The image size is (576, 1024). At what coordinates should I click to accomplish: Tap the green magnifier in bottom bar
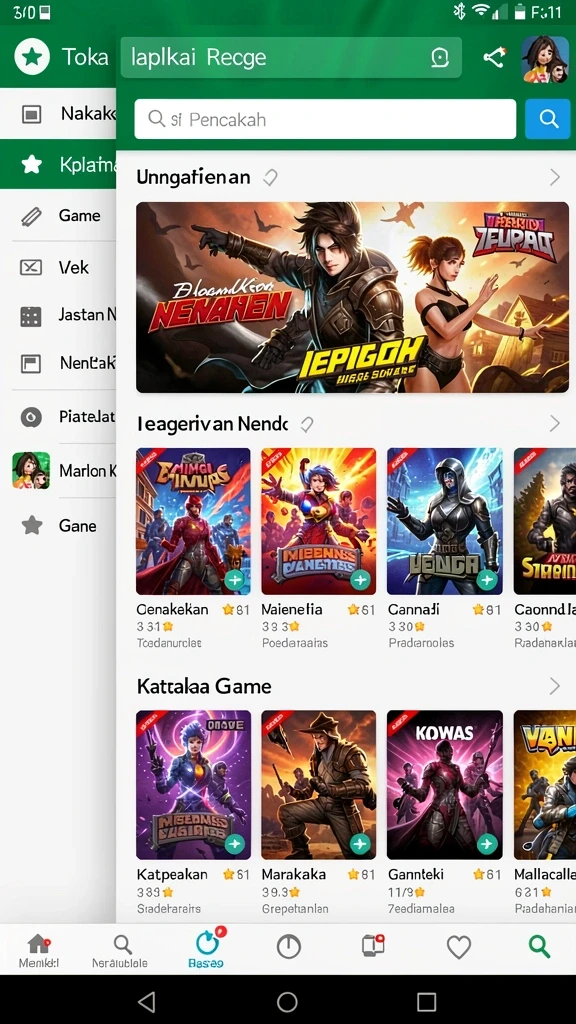[539, 946]
